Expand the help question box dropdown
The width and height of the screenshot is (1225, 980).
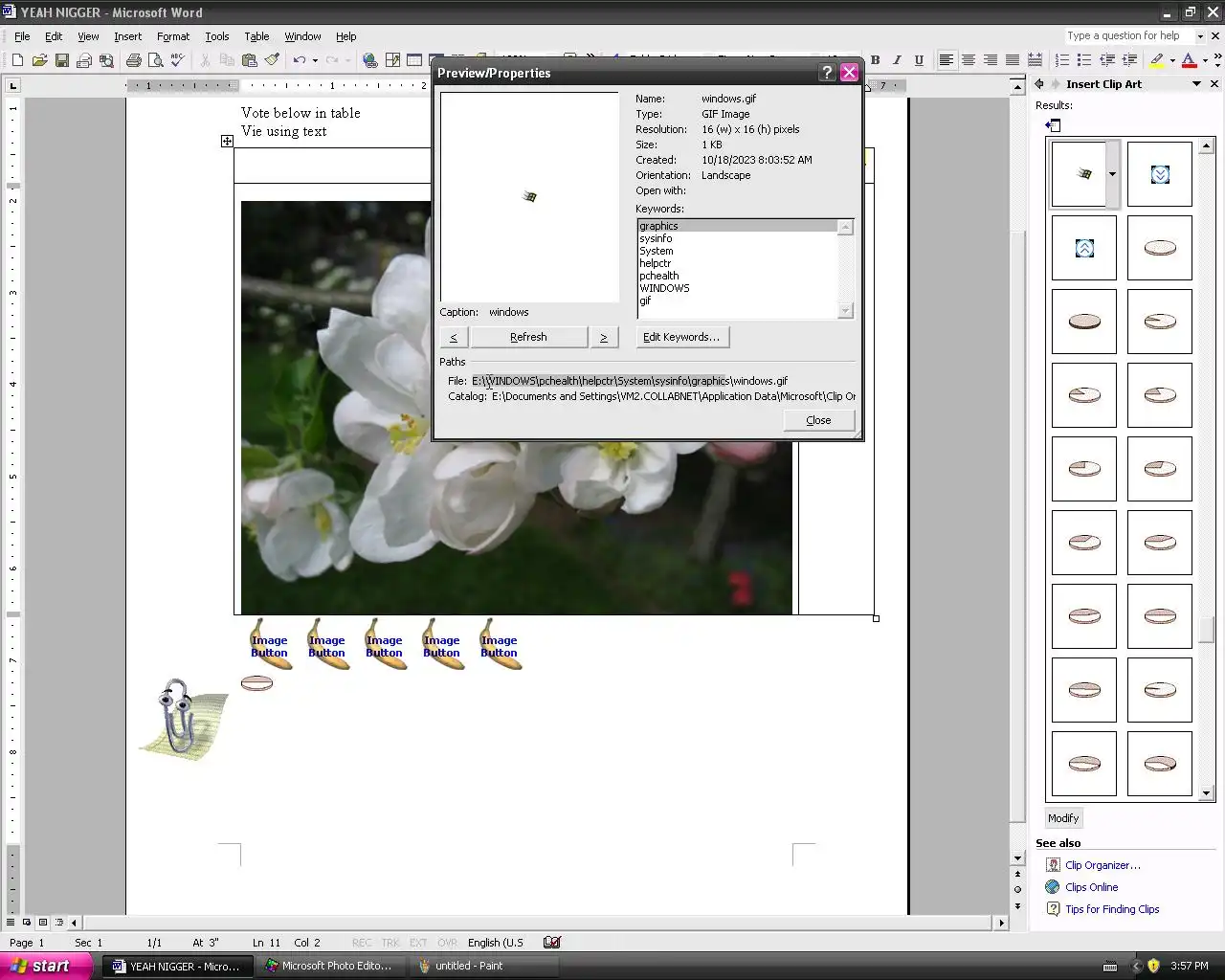pyautogui.click(x=1199, y=36)
